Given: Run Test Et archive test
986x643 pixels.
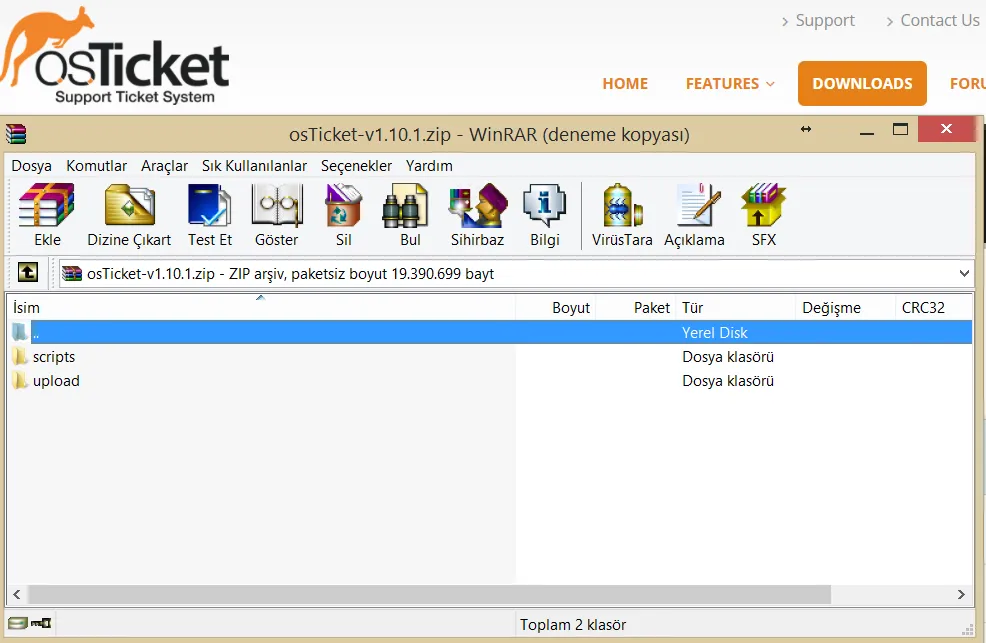Looking at the screenshot, I should coord(209,206).
